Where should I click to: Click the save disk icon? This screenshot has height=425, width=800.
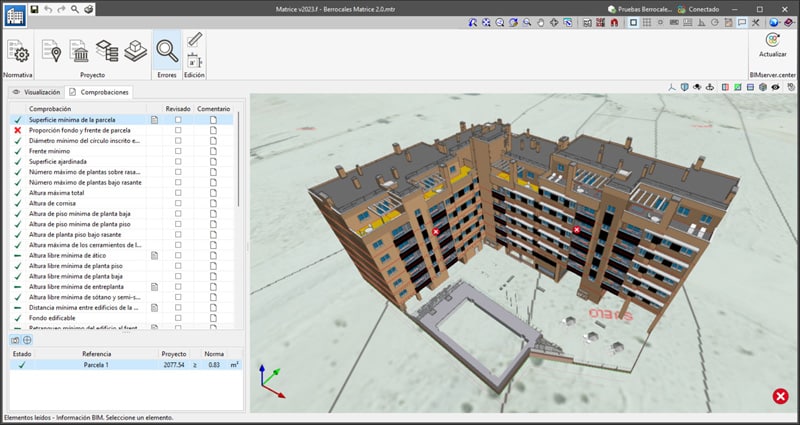click(34, 8)
